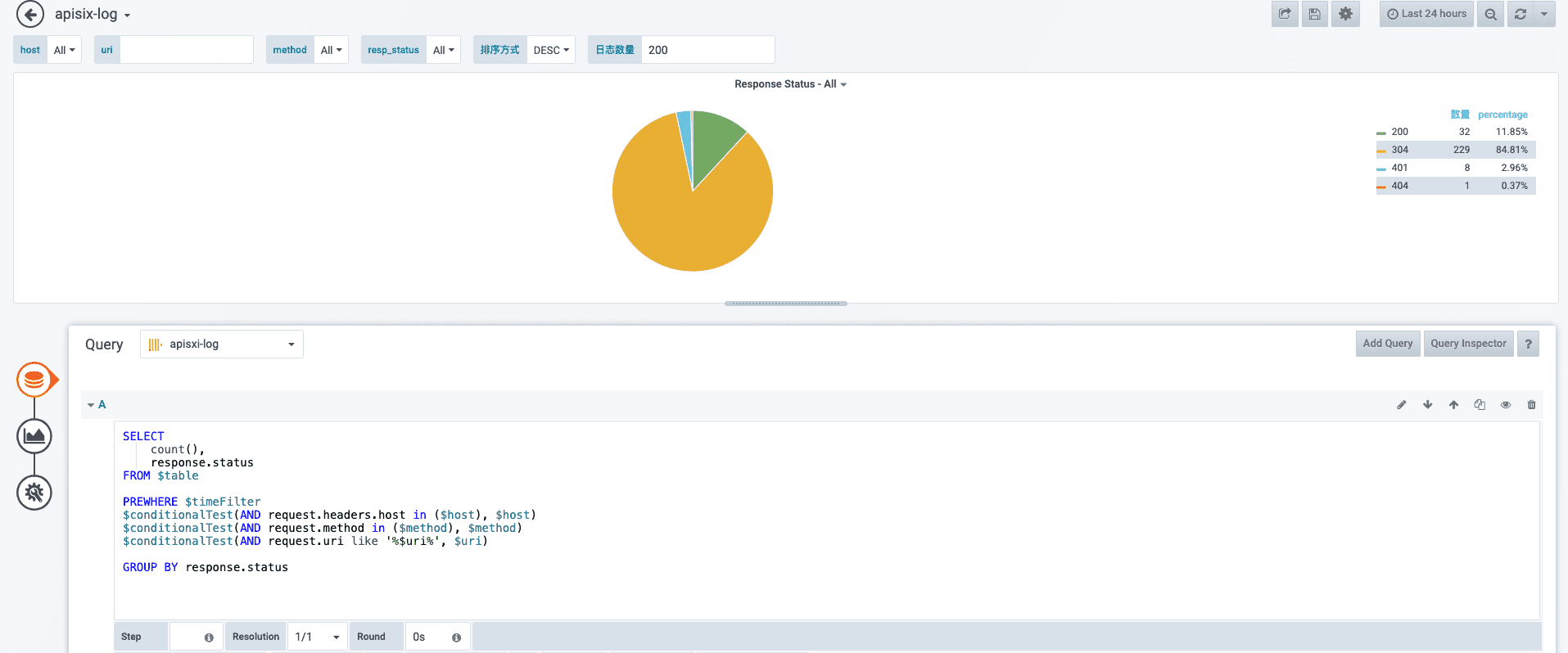Screen dimensions: 1568x653
Task: Open the resp_status All dropdown
Action: point(443,50)
